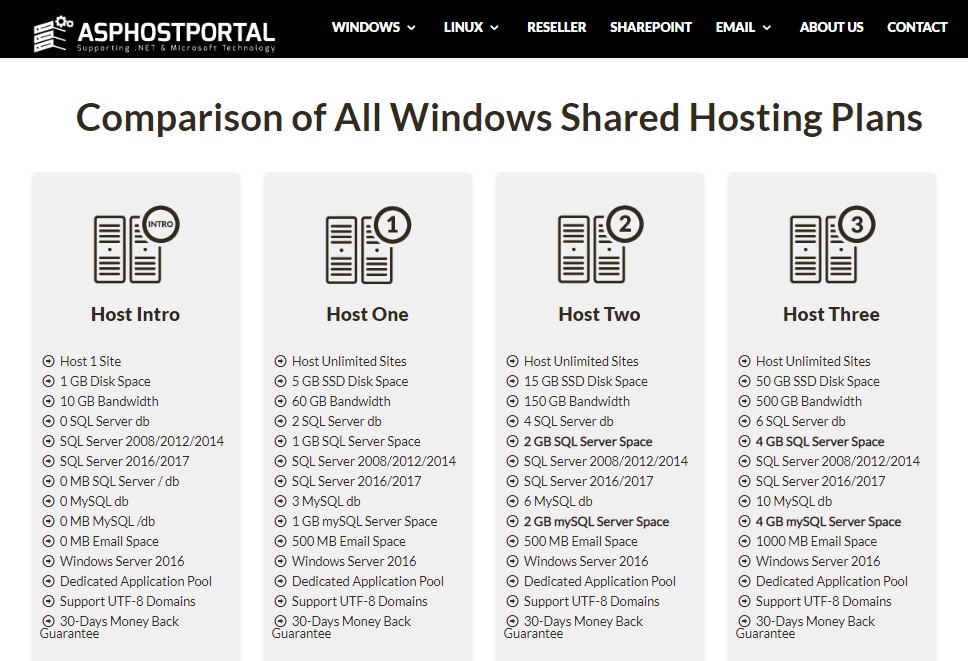The image size is (968, 661).
Task: Click Host One's Host Unlimited Sites text
Action: (349, 361)
